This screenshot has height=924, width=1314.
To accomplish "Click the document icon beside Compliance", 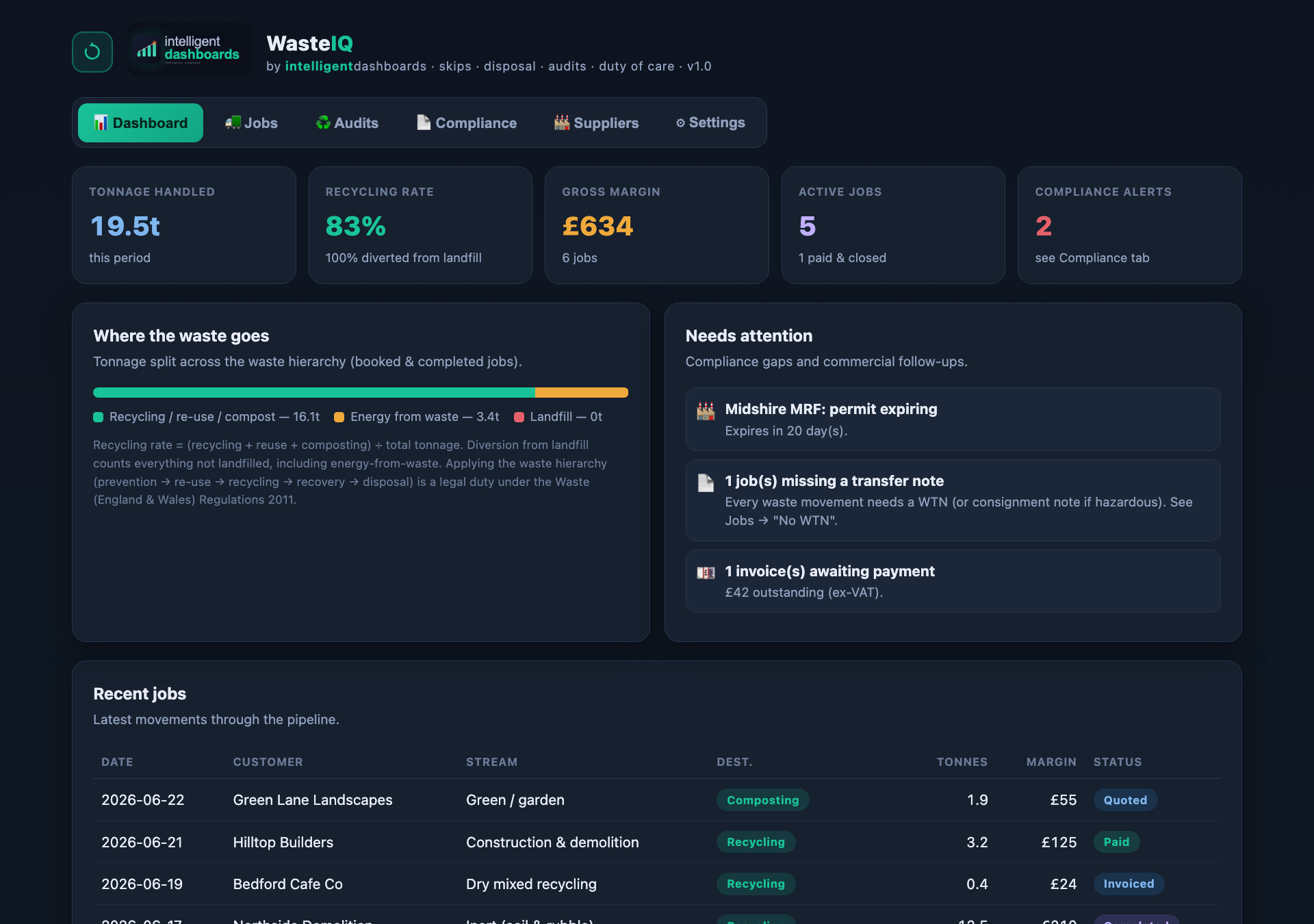I will coord(424,123).
